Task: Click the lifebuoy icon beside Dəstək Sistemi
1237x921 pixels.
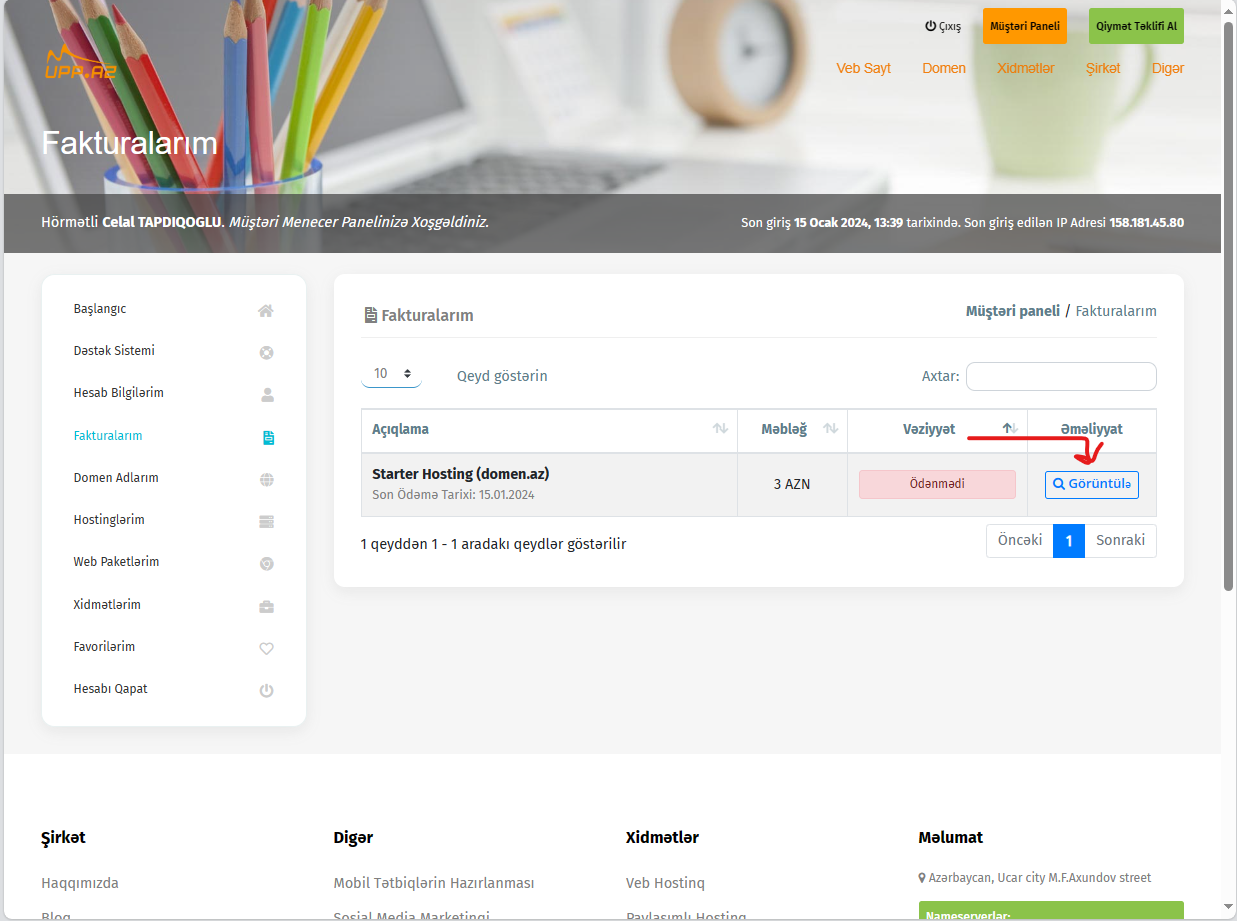Action: 266,352
